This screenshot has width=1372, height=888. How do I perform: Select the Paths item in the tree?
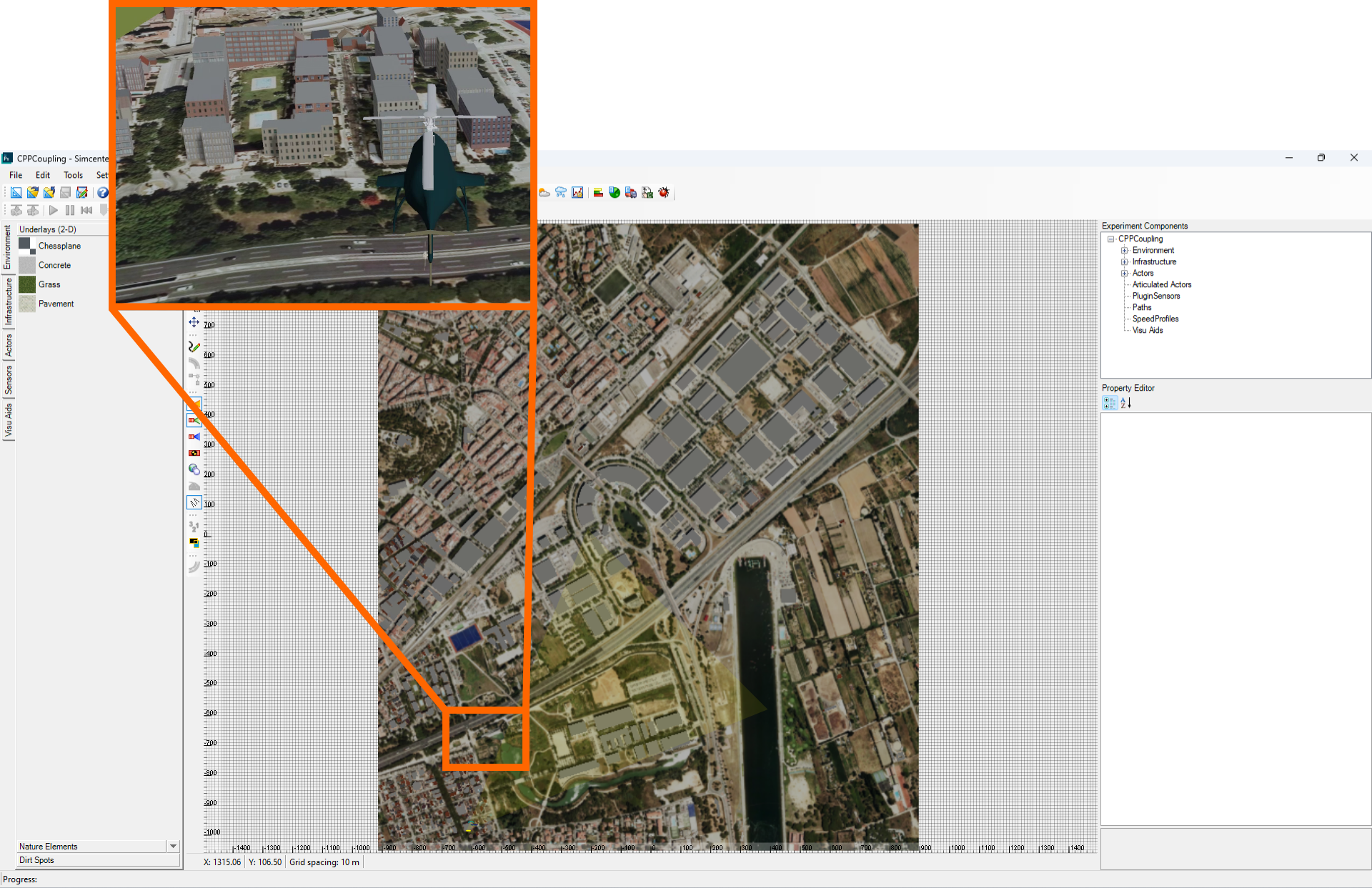pyautogui.click(x=1141, y=307)
